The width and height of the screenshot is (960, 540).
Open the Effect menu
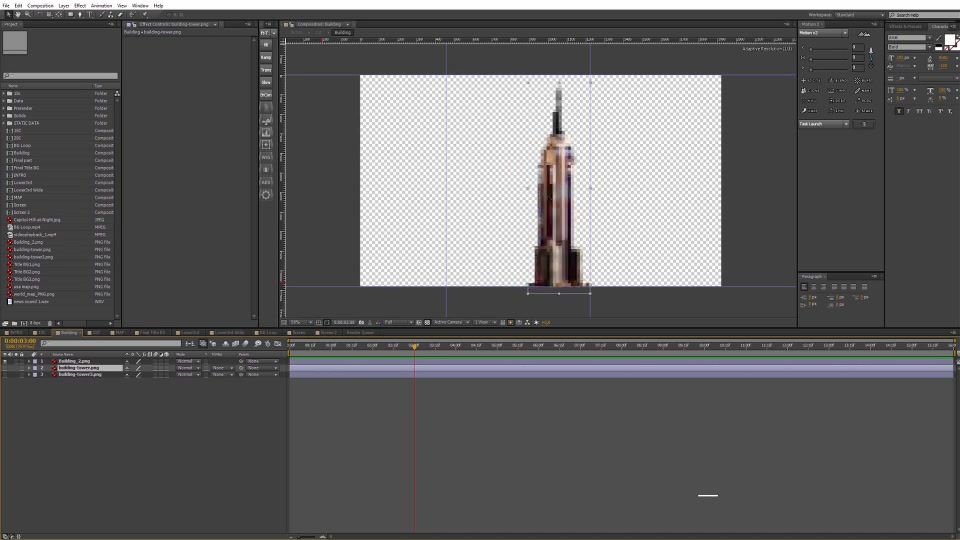pyautogui.click(x=80, y=6)
